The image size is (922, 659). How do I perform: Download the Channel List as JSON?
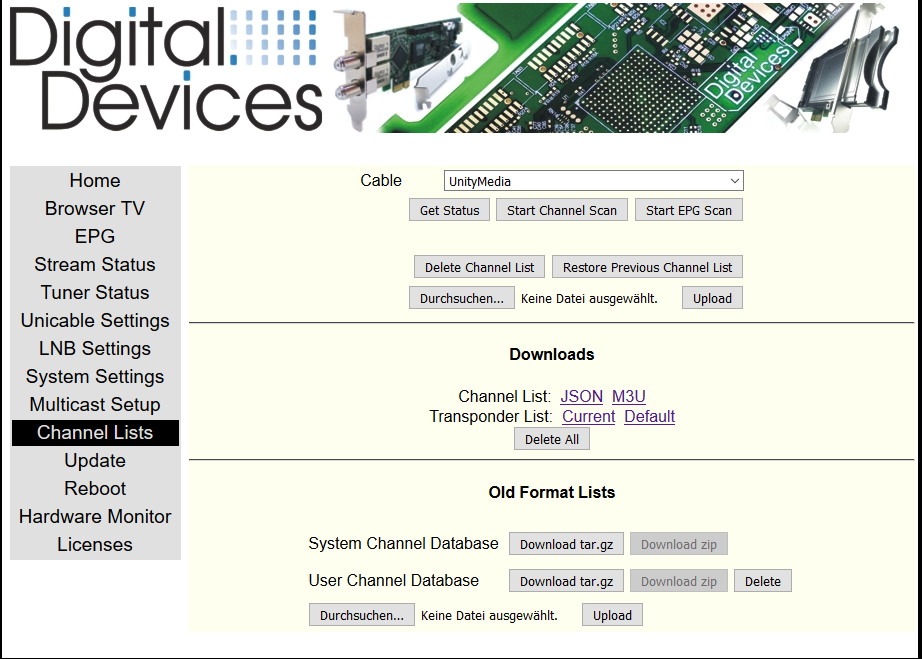click(582, 397)
